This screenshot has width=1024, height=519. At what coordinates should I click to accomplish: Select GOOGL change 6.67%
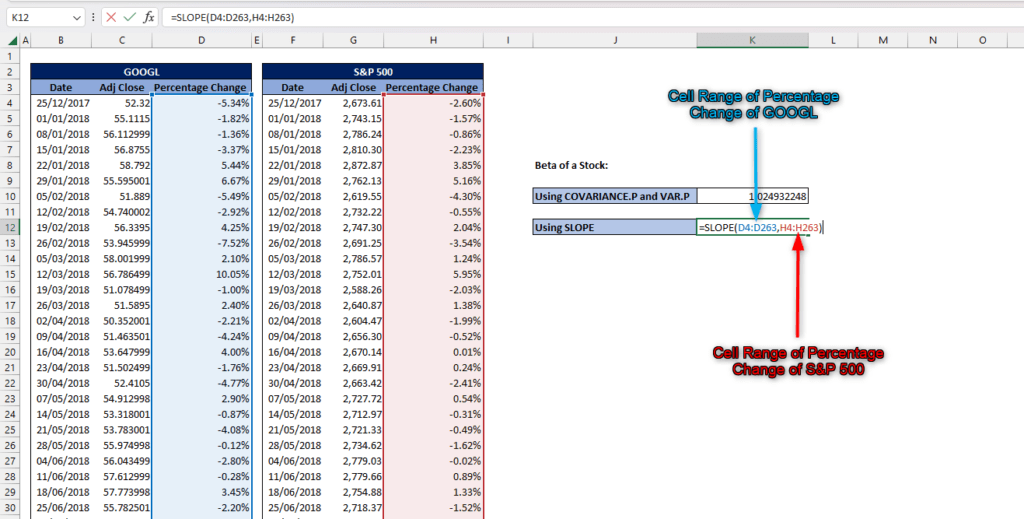[x=201, y=181]
